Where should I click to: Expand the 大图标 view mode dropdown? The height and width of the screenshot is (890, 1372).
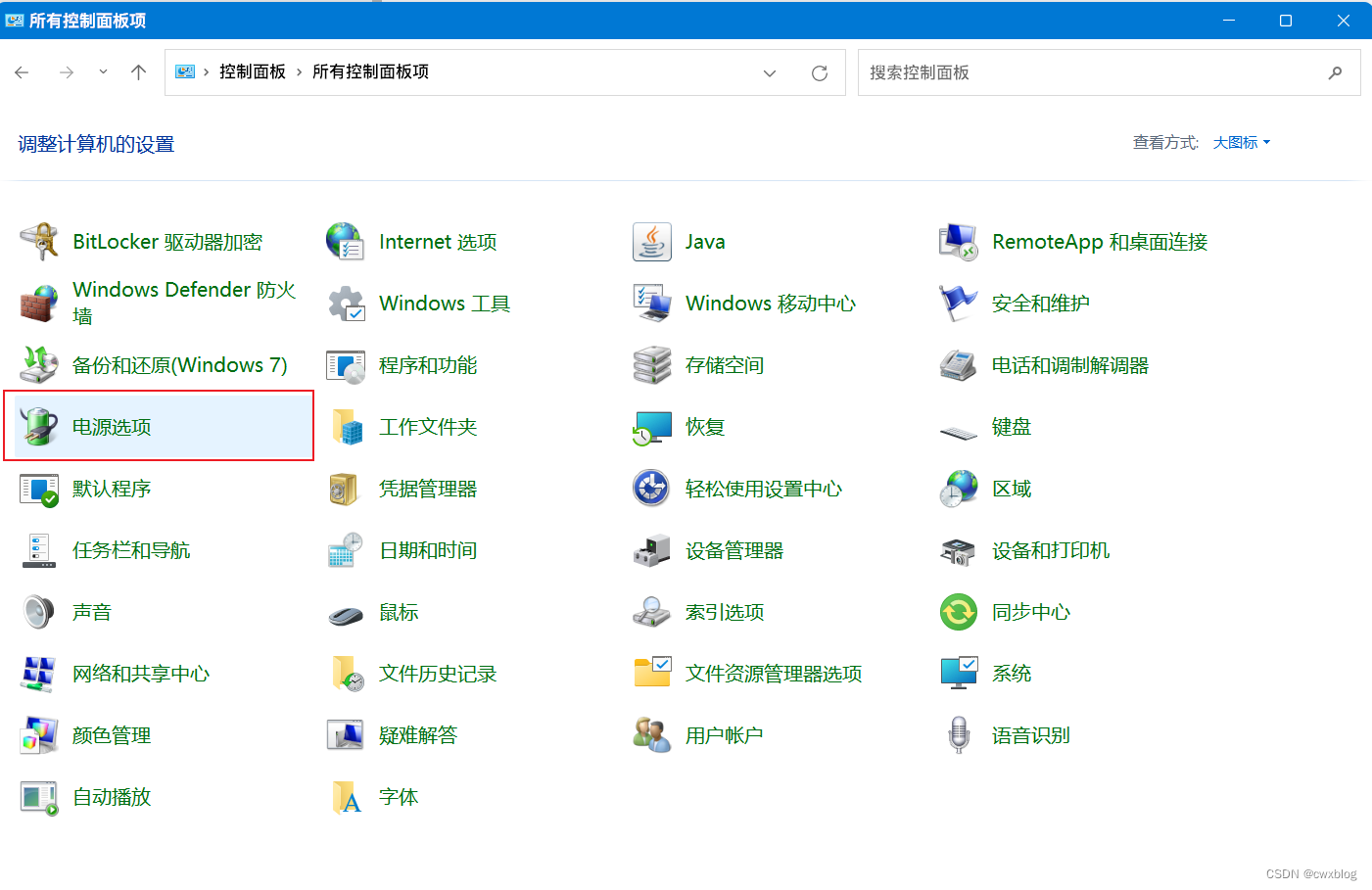coord(1242,143)
